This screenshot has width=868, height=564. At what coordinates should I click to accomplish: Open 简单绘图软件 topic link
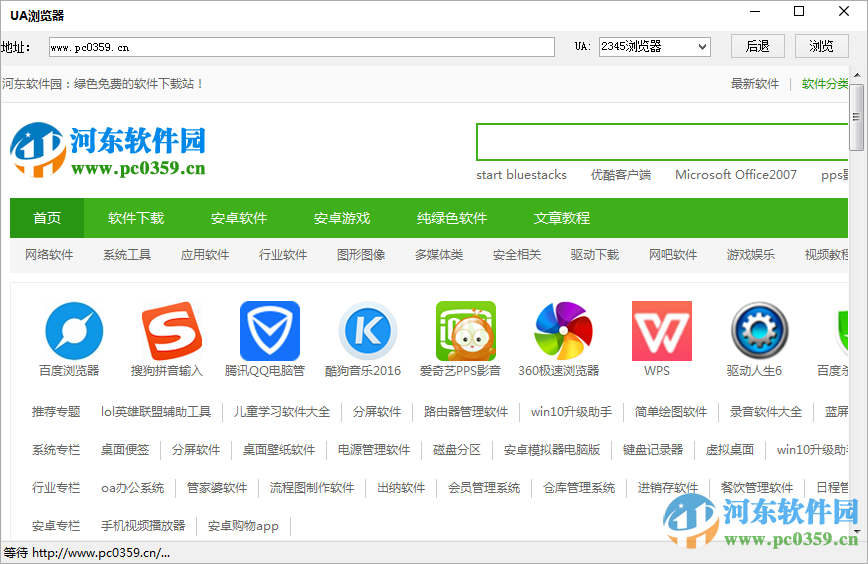[x=670, y=412]
